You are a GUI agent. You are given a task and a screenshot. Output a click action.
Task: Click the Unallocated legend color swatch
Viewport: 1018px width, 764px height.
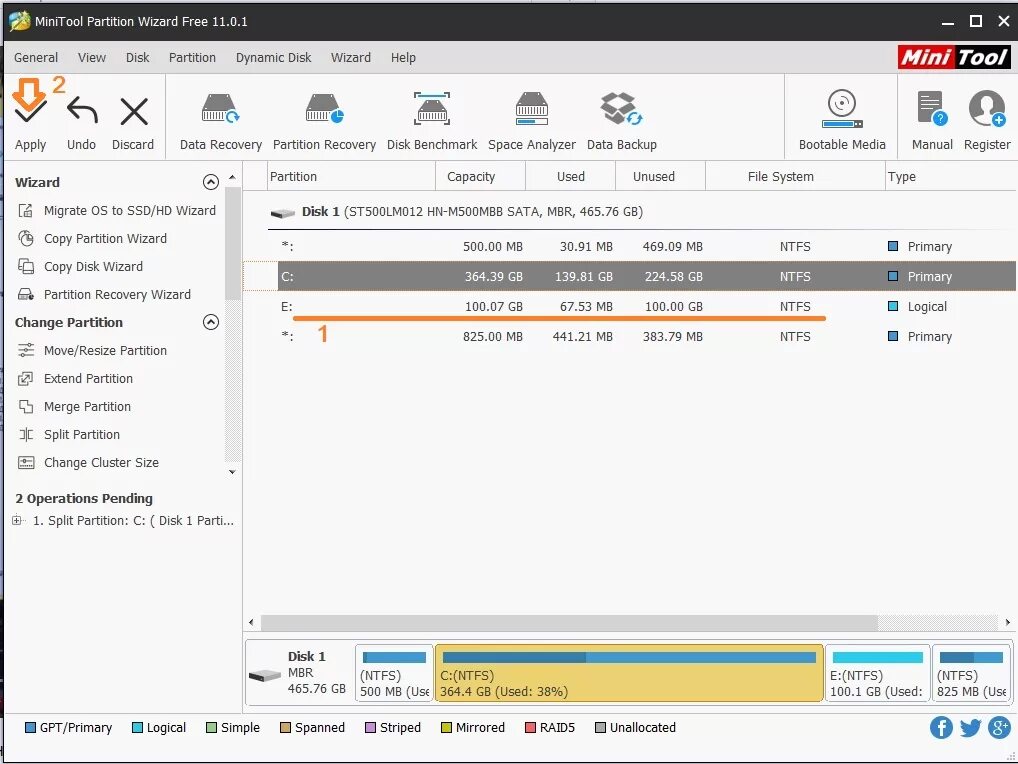point(600,728)
